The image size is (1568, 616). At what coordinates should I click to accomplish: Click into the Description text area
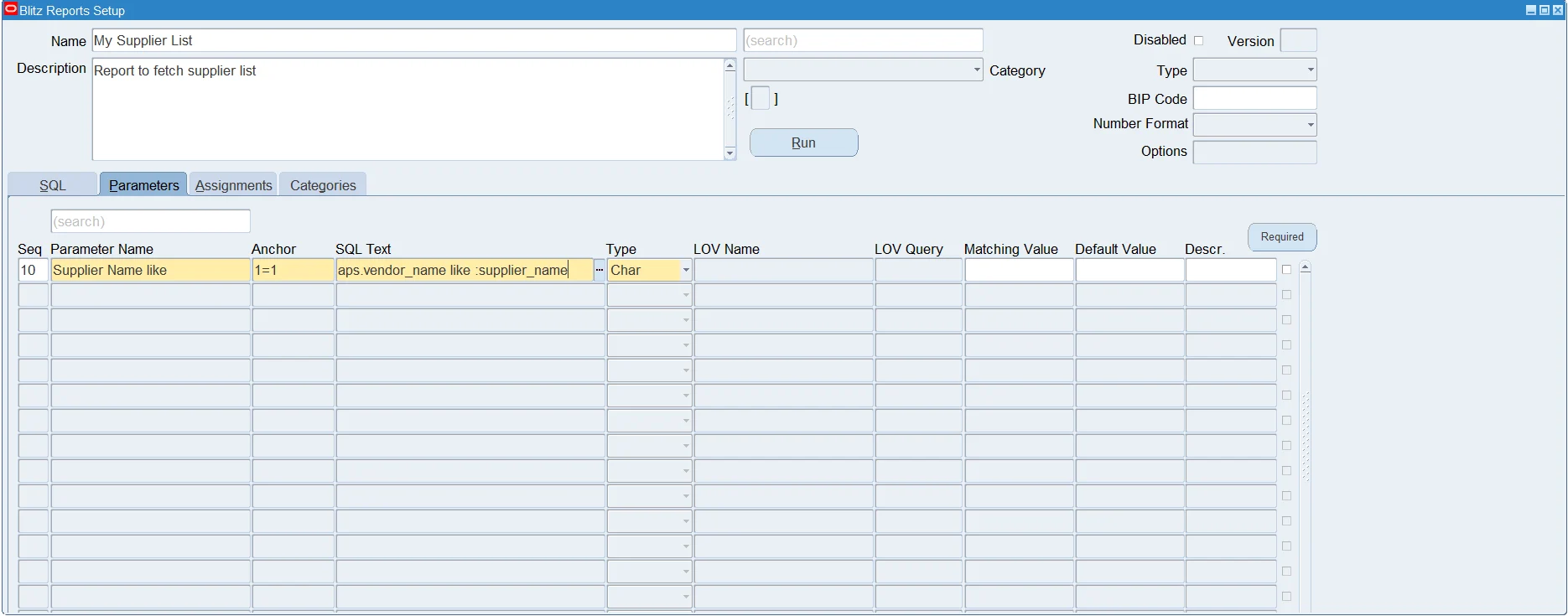click(408, 109)
